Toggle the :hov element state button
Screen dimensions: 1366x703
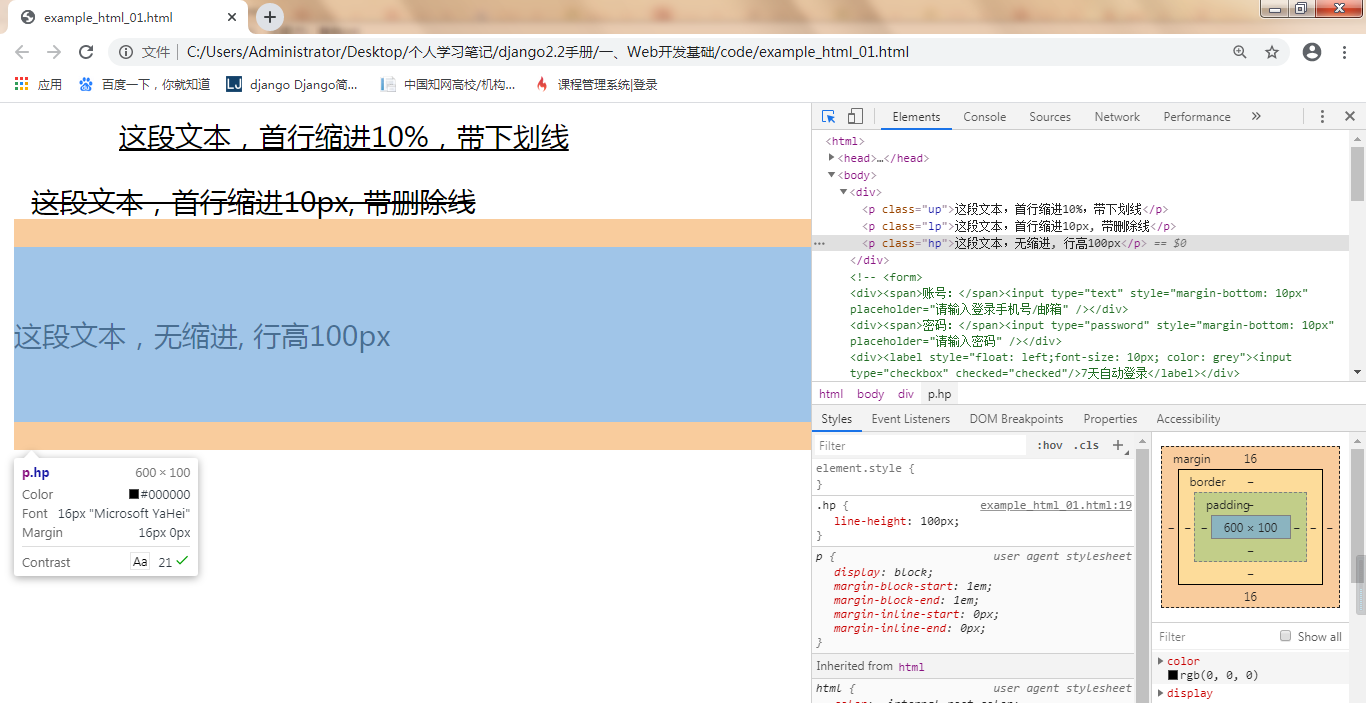pos(1049,445)
